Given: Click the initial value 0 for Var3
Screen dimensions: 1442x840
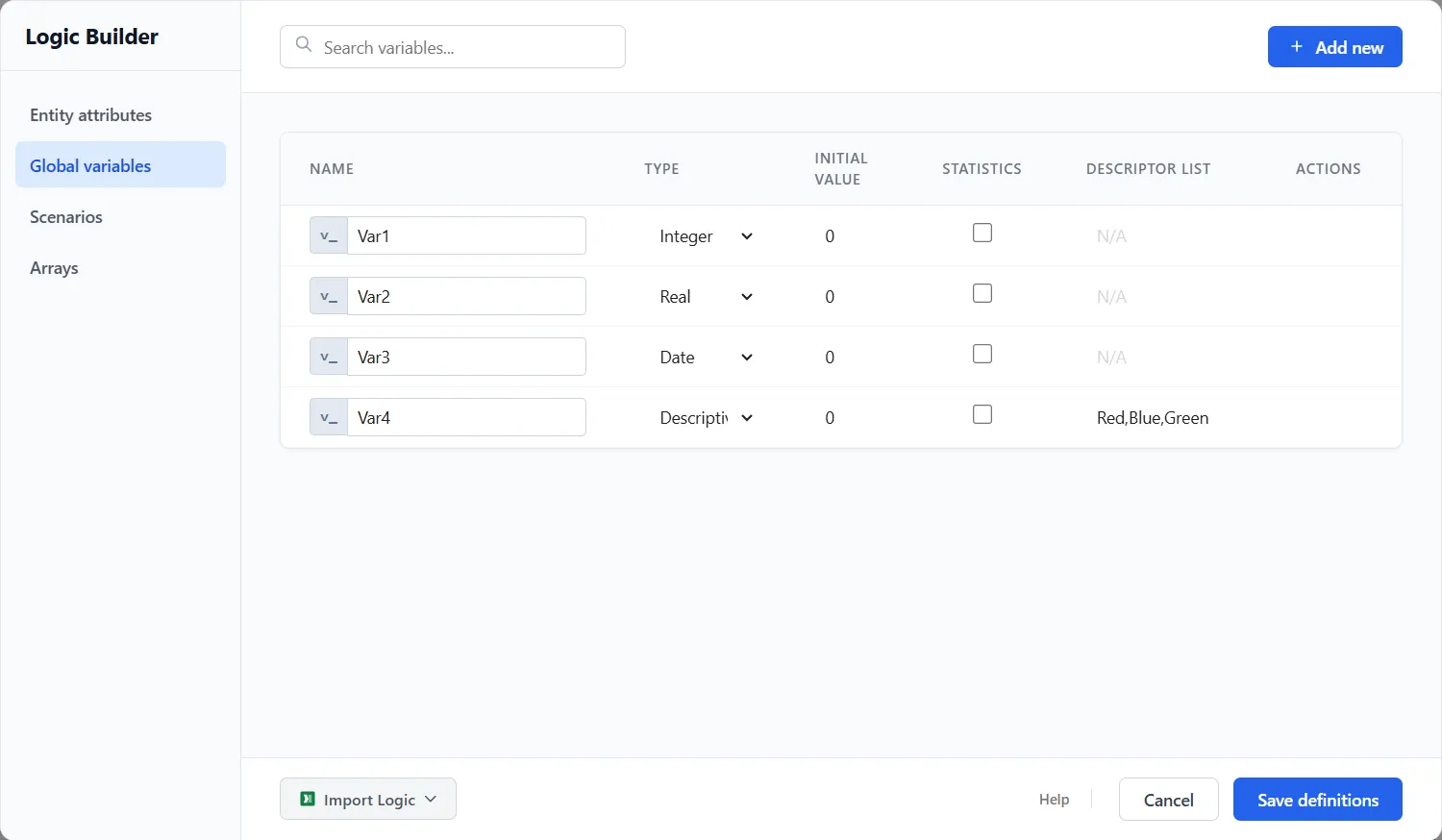Looking at the screenshot, I should [x=830, y=358].
